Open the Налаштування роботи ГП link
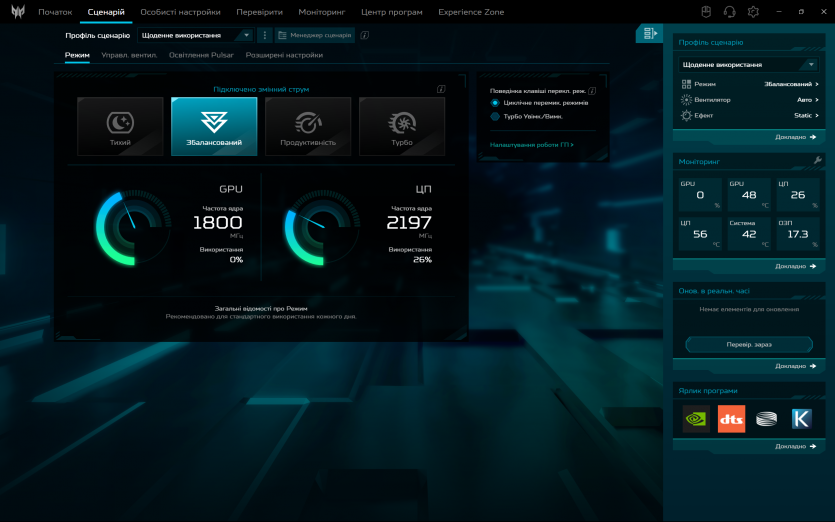This screenshot has width=835, height=522. [x=531, y=145]
